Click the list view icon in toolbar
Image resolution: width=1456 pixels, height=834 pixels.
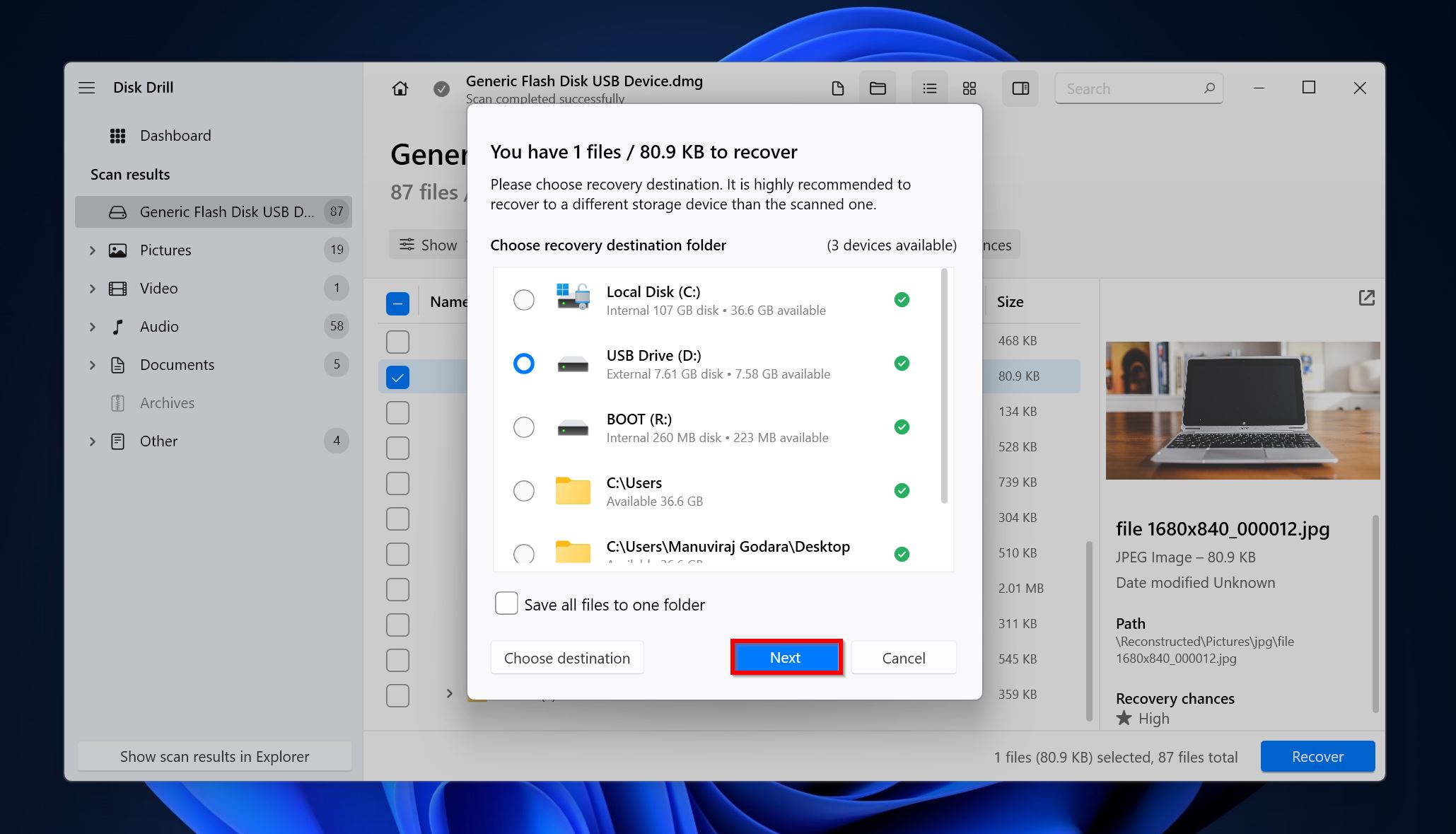tap(927, 88)
